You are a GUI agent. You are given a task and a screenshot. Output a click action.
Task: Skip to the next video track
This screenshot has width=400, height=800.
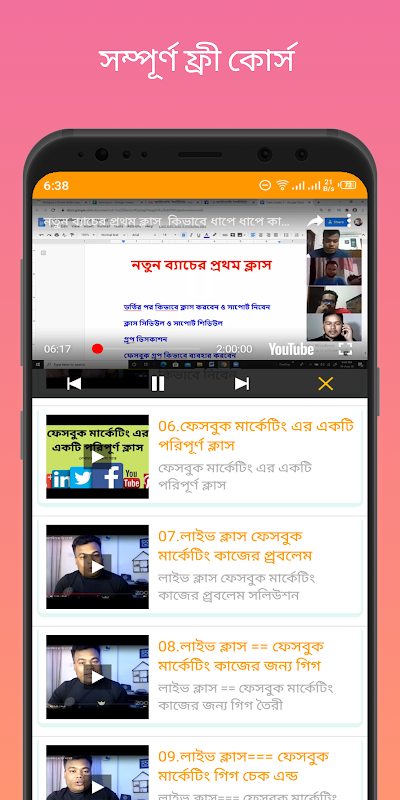pyautogui.click(x=242, y=384)
